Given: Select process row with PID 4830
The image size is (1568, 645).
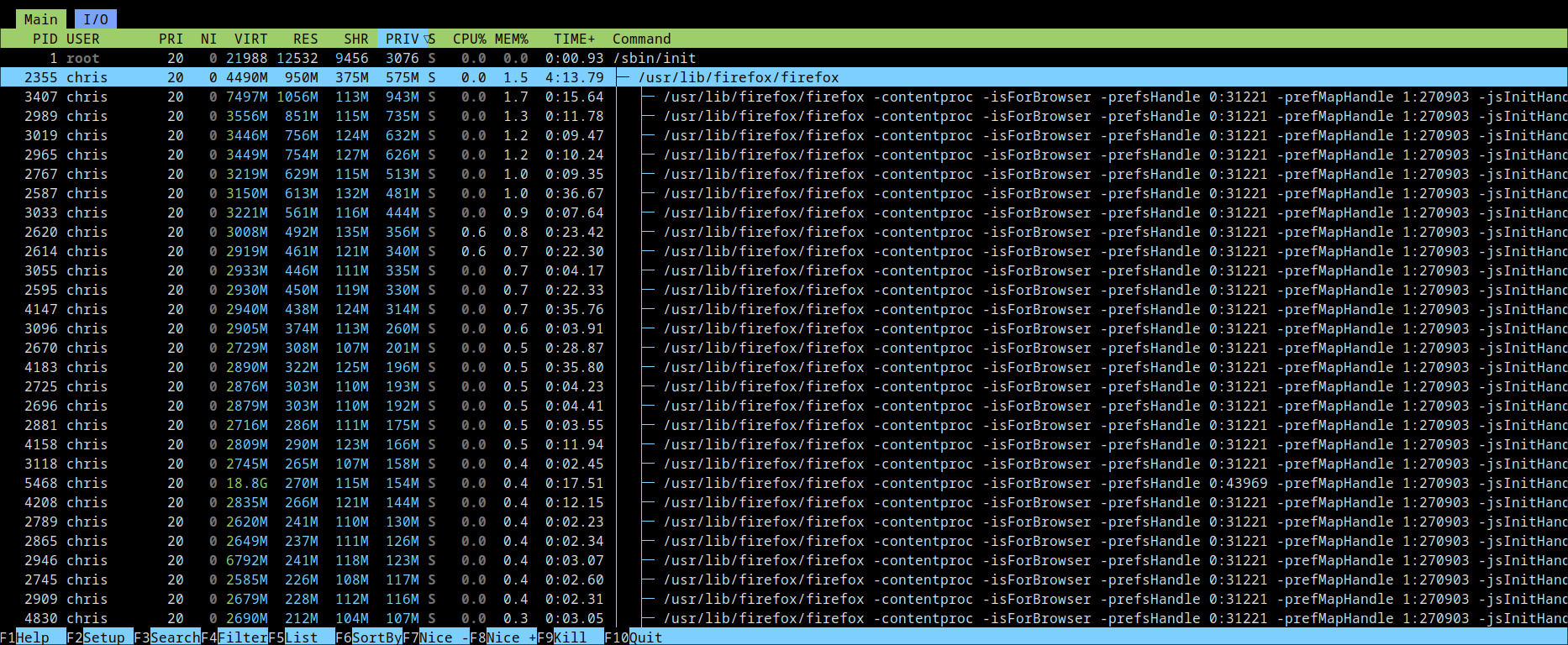Looking at the screenshot, I should (783, 618).
